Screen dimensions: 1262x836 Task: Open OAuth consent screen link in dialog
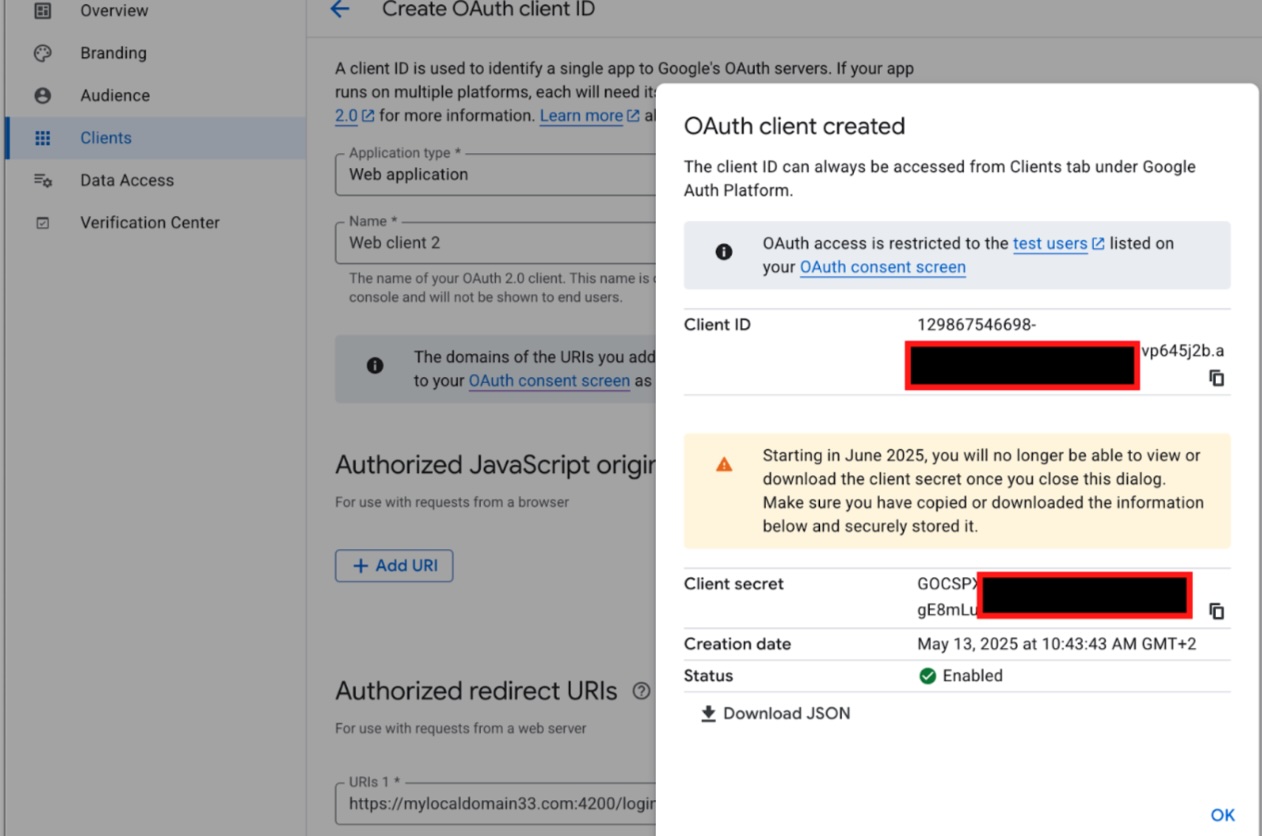[882, 267]
